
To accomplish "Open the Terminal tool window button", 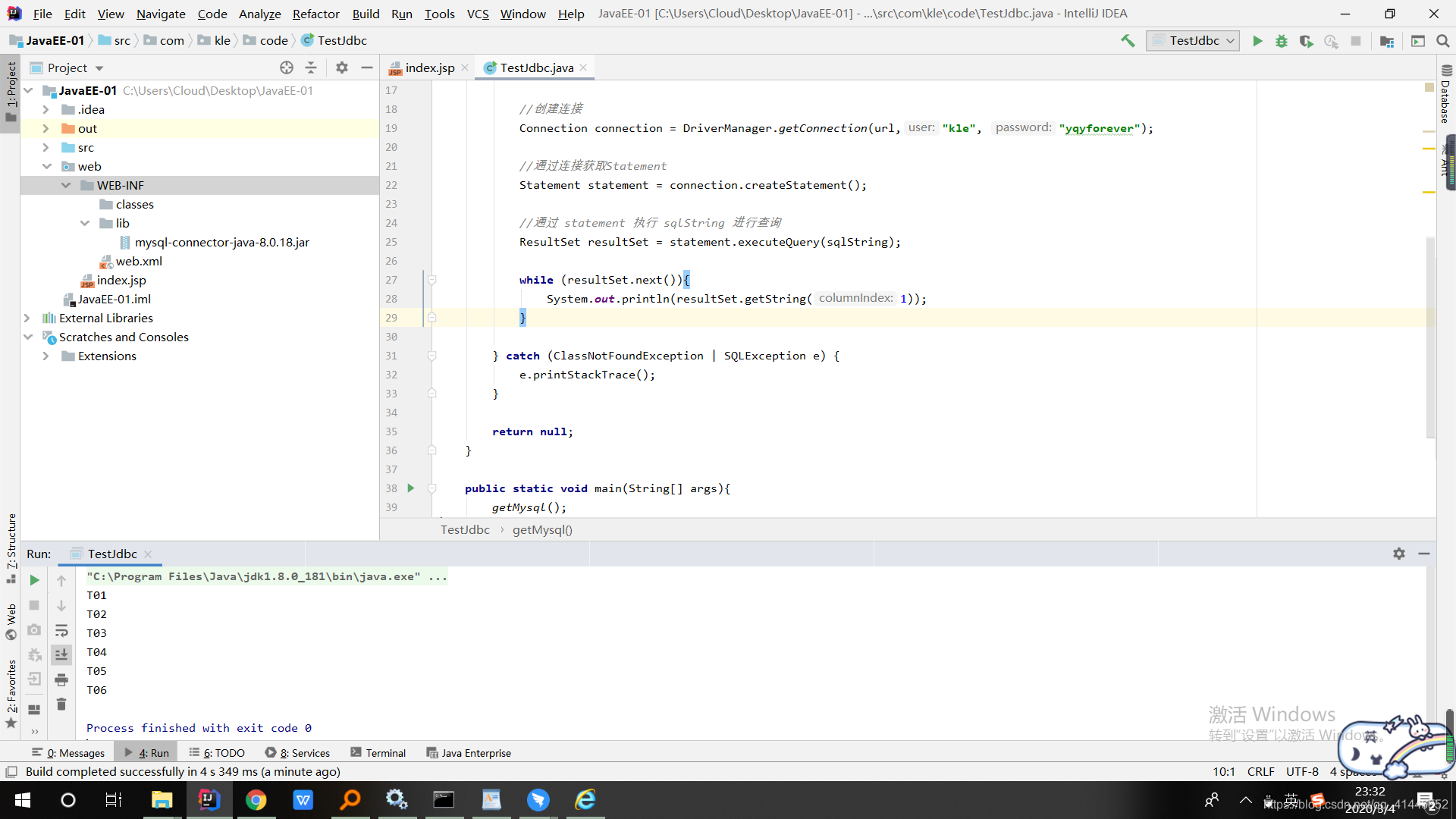I will [x=378, y=753].
